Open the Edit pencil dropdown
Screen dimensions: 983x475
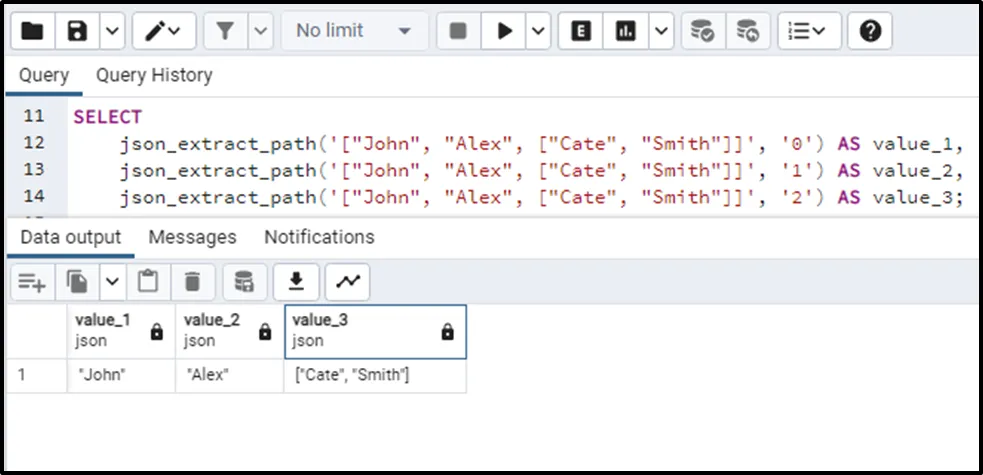pyautogui.click(x=164, y=32)
